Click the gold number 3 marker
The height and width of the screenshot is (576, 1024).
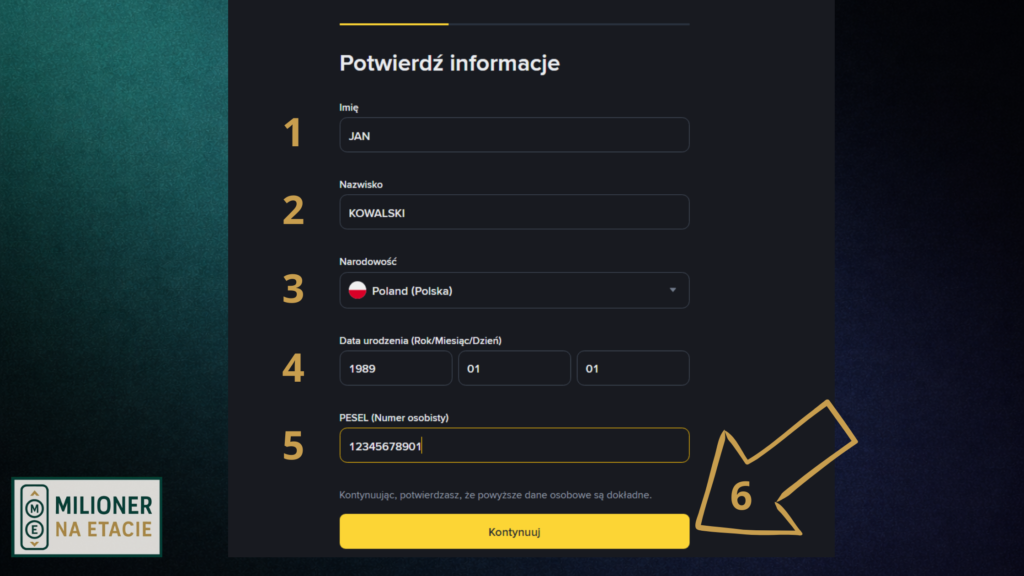tap(292, 289)
